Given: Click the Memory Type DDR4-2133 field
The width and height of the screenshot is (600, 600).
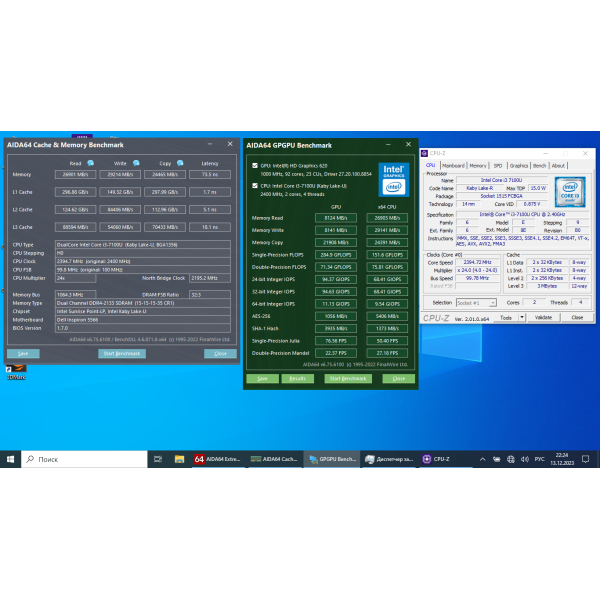Looking at the screenshot, I should click(143, 303).
